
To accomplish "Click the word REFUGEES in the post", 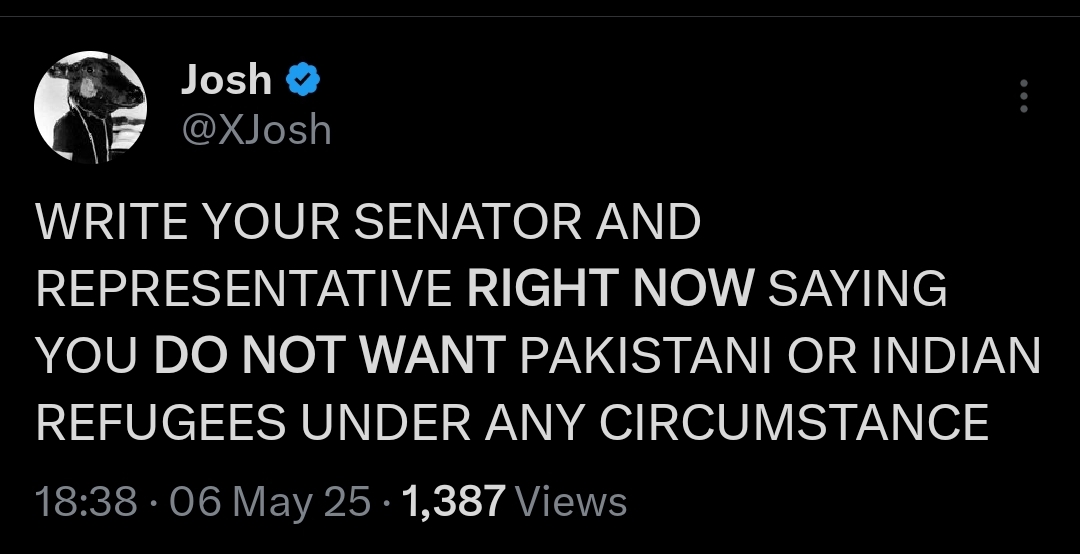I will (160, 422).
